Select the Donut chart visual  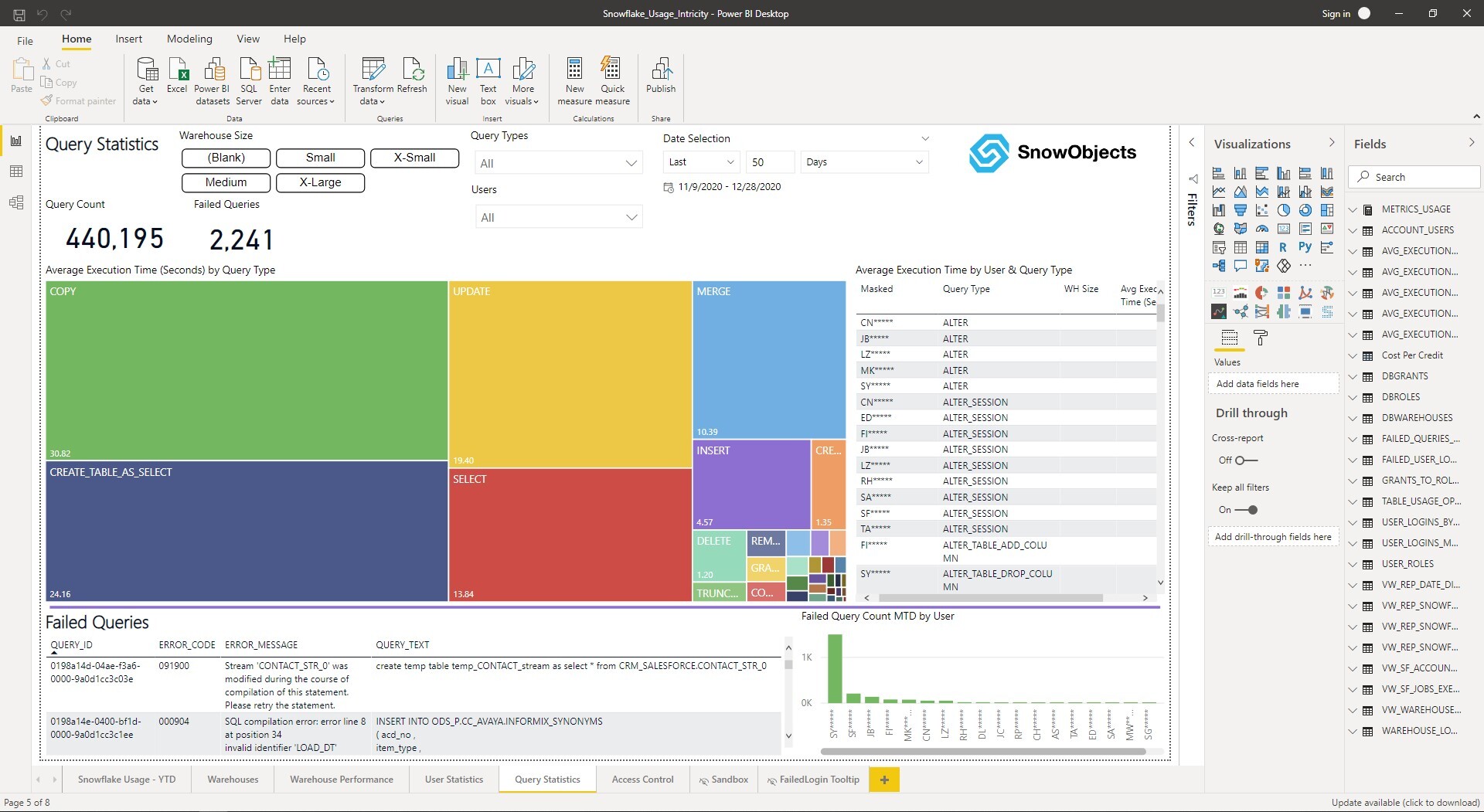click(x=1305, y=210)
